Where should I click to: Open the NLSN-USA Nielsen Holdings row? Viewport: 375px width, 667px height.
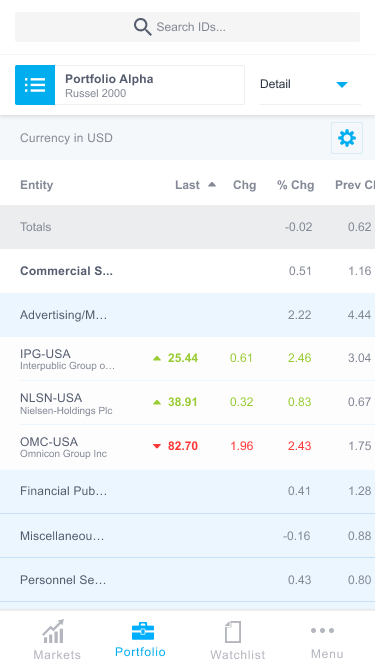pyautogui.click(x=188, y=402)
